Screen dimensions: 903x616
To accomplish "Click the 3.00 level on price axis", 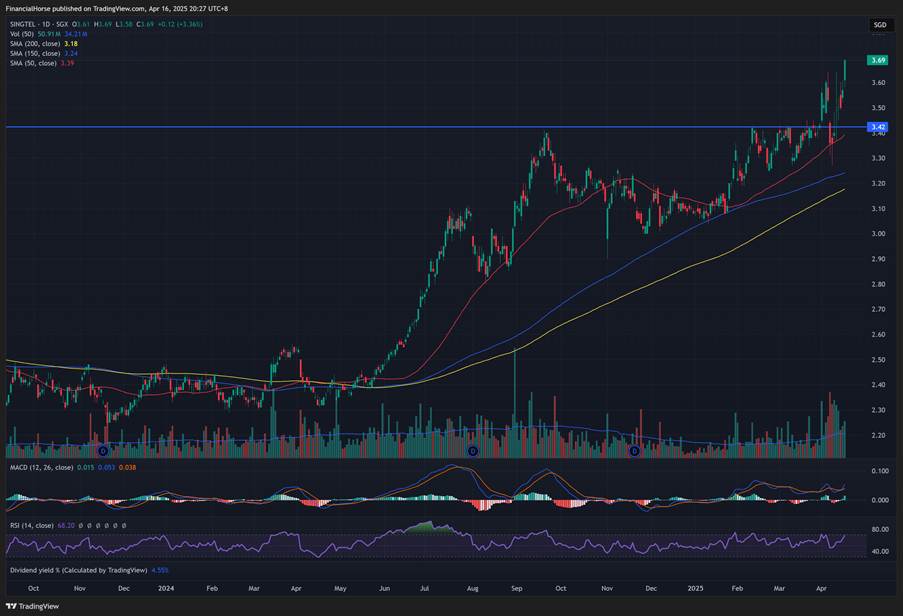I will pyautogui.click(x=878, y=234).
